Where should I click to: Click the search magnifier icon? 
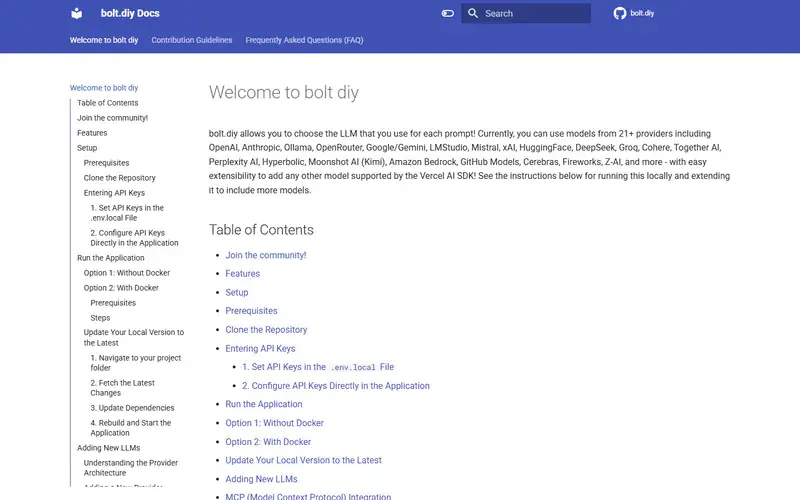[x=473, y=13]
